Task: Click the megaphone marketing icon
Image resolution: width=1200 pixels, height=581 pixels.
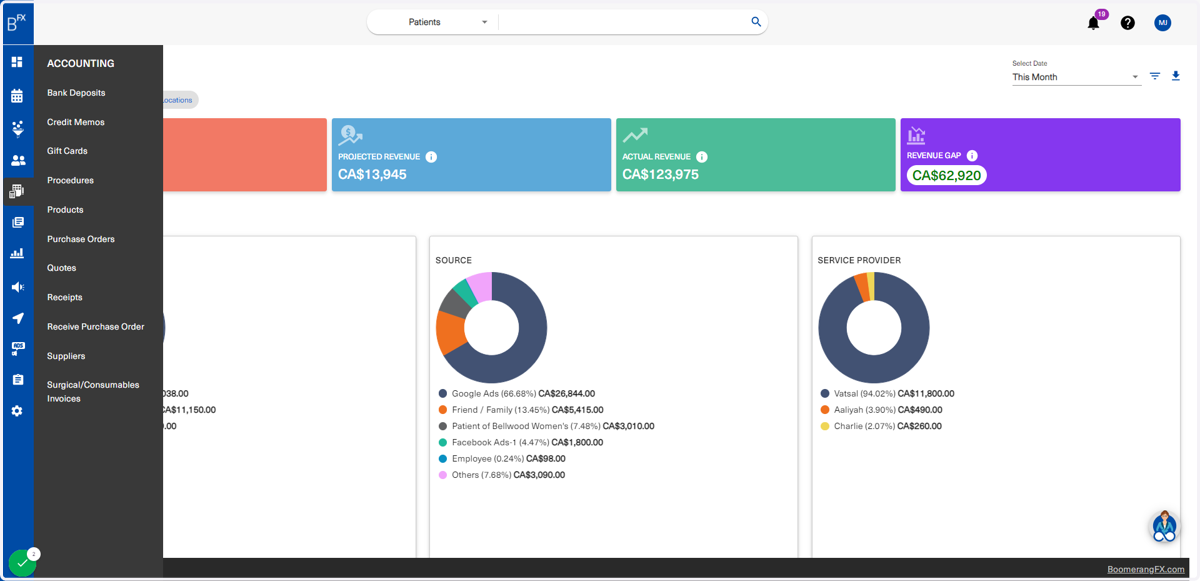Action: click(x=17, y=287)
